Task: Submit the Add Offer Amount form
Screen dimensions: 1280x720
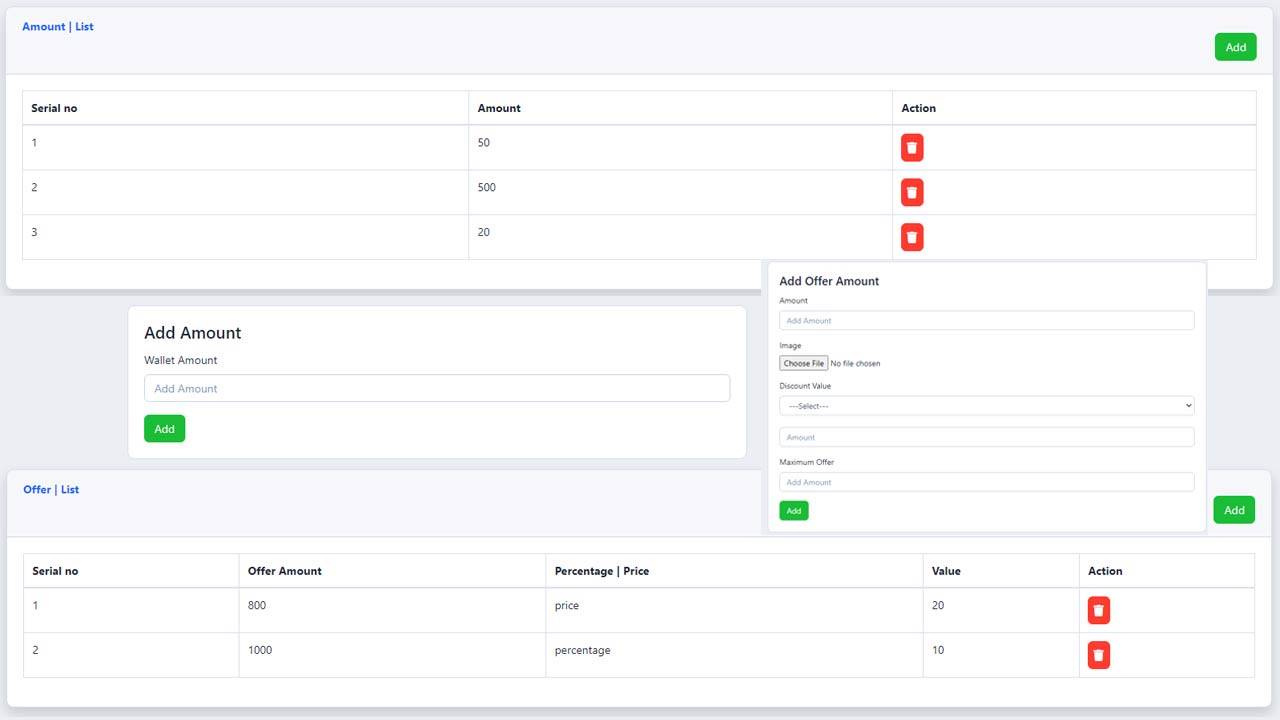Action: tap(793, 511)
